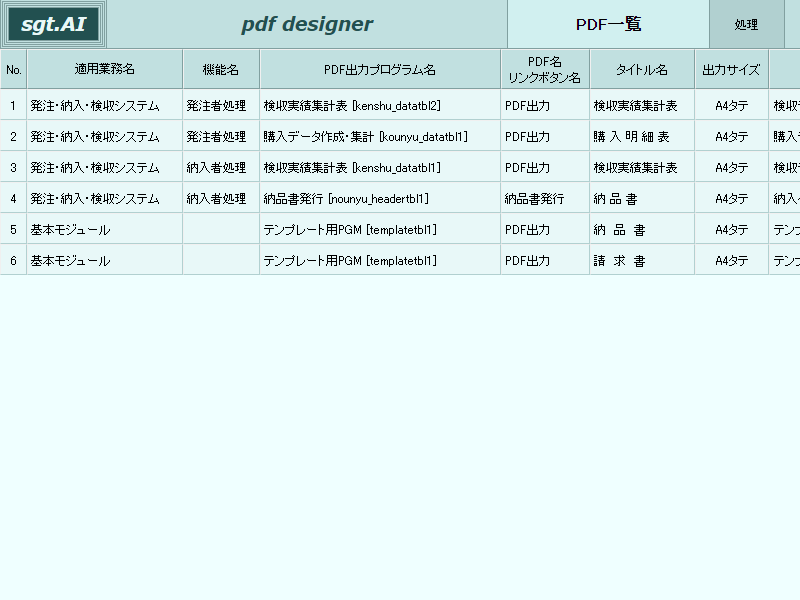Click 発注・納入・検収システム in row 2
The height and width of the screenshot is (600, 800).
click(95, 137)
